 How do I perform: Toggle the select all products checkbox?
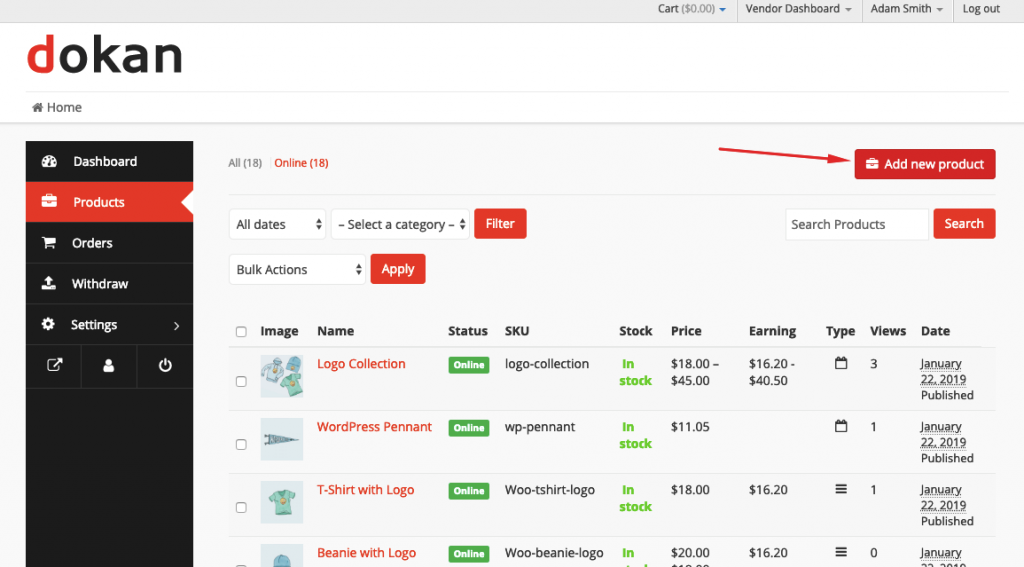tap(241, 332)
